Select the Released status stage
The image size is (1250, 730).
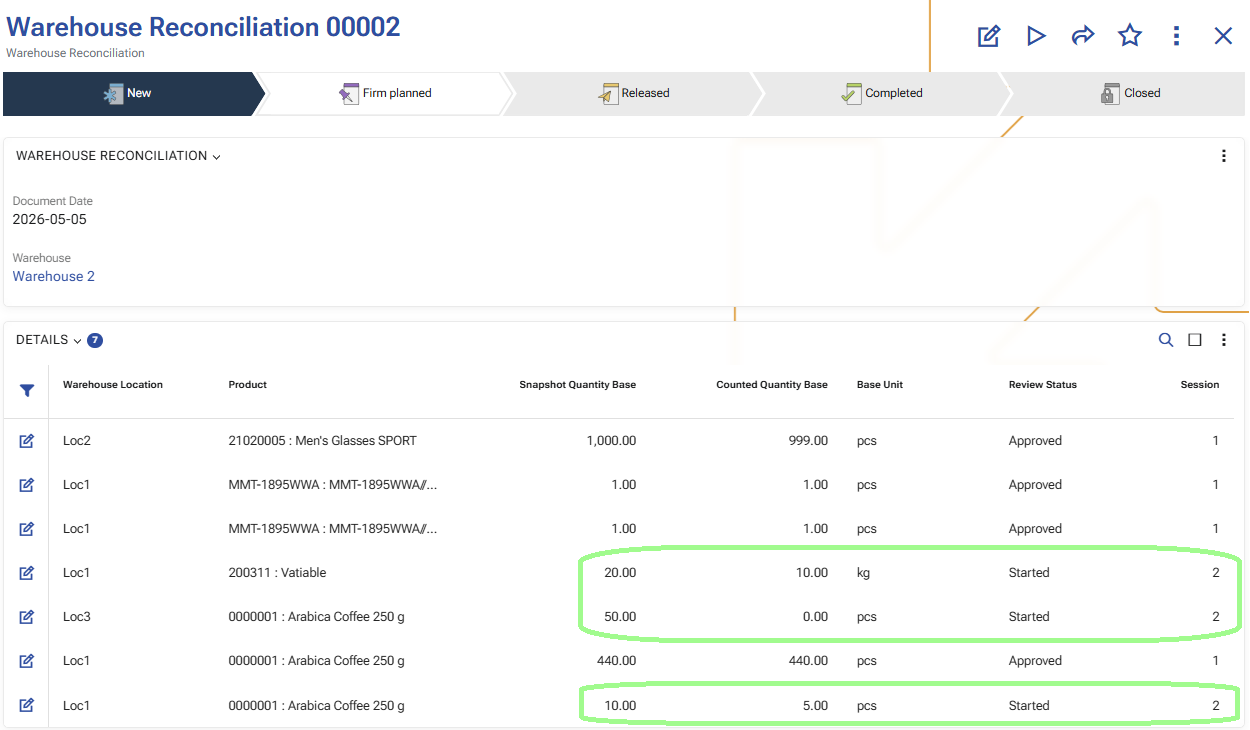coord(634,93)
